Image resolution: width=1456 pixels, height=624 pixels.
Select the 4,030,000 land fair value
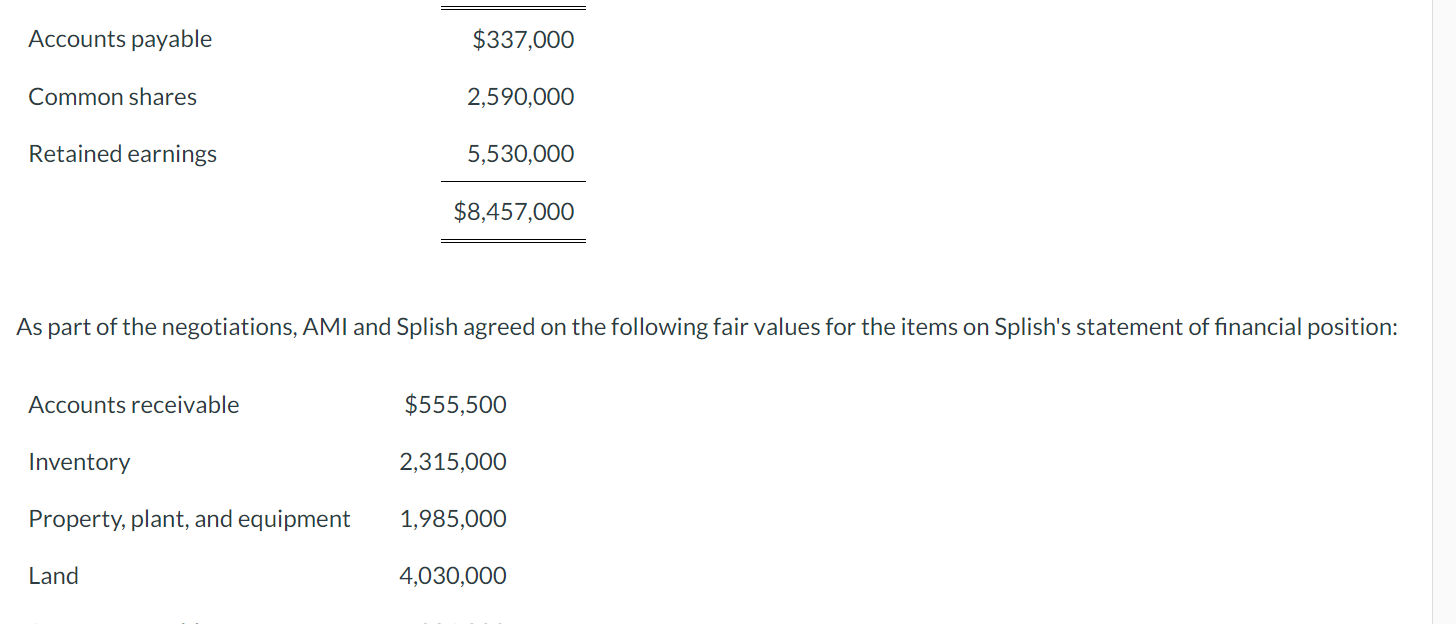(x=453, y=576)
